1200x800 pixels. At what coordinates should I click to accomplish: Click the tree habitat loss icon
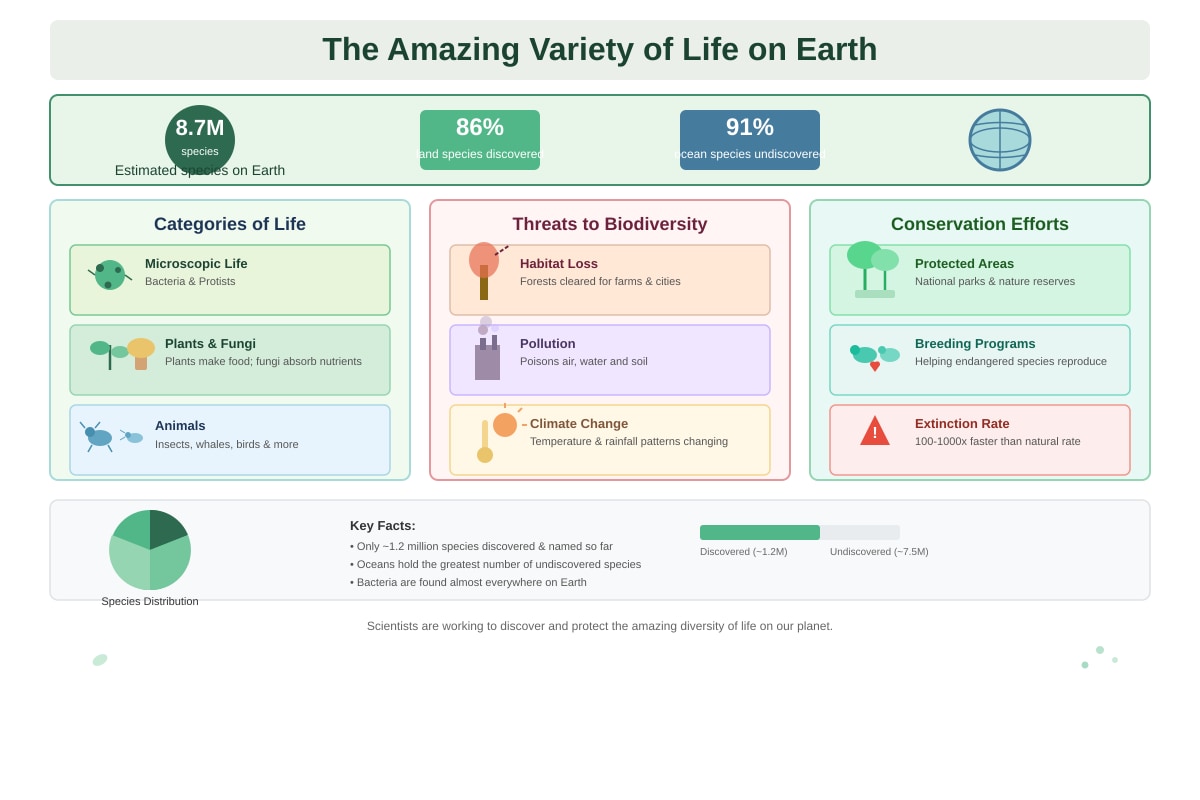pos(486,271)
